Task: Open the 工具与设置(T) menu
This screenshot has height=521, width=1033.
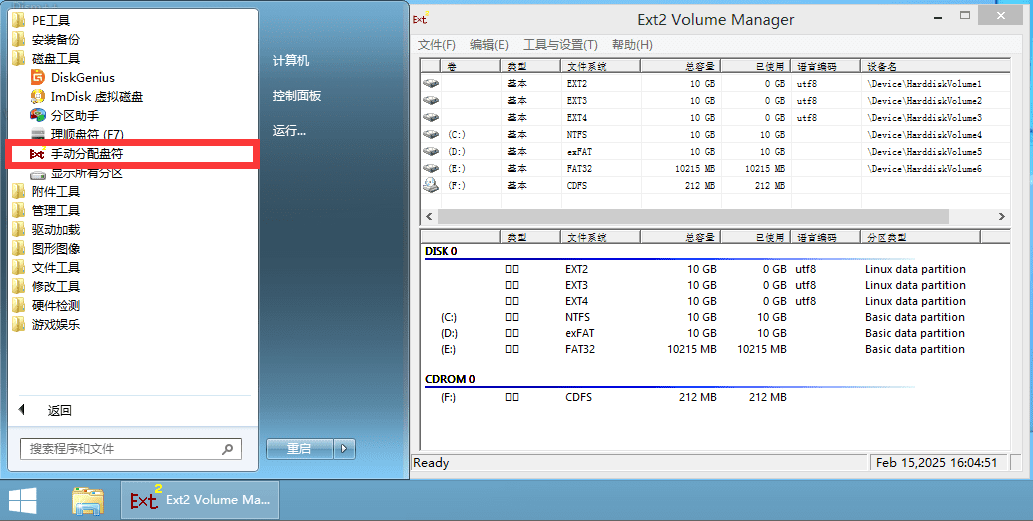Action: click(560, 45)
